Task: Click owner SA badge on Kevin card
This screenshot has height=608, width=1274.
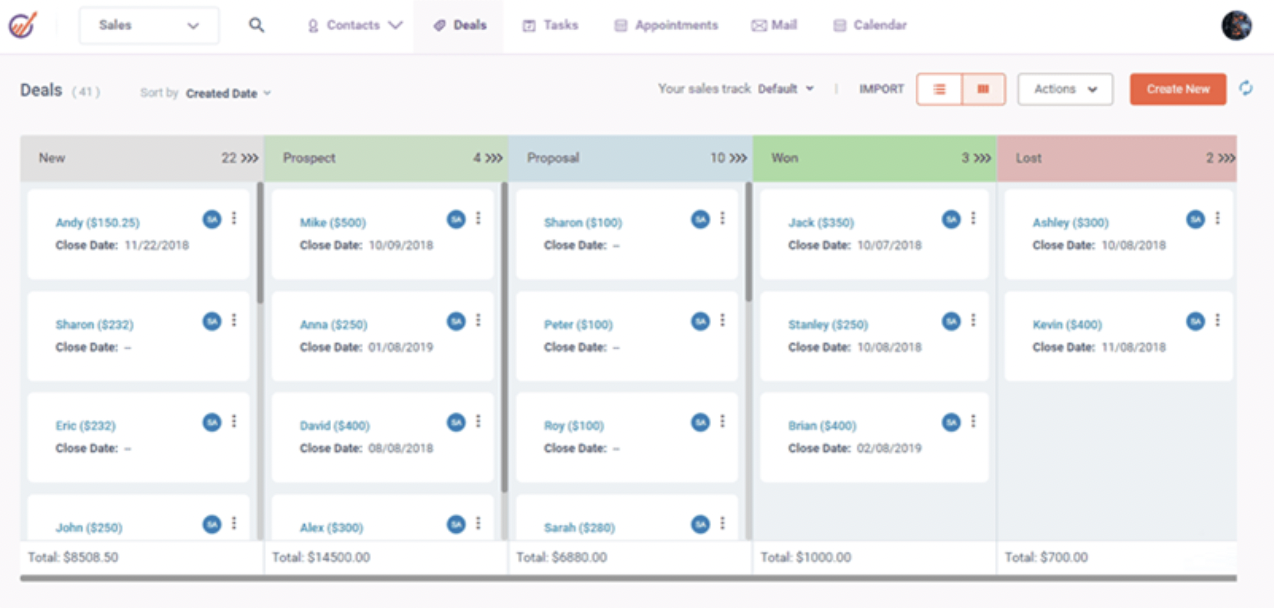Action: (1195, 321)
